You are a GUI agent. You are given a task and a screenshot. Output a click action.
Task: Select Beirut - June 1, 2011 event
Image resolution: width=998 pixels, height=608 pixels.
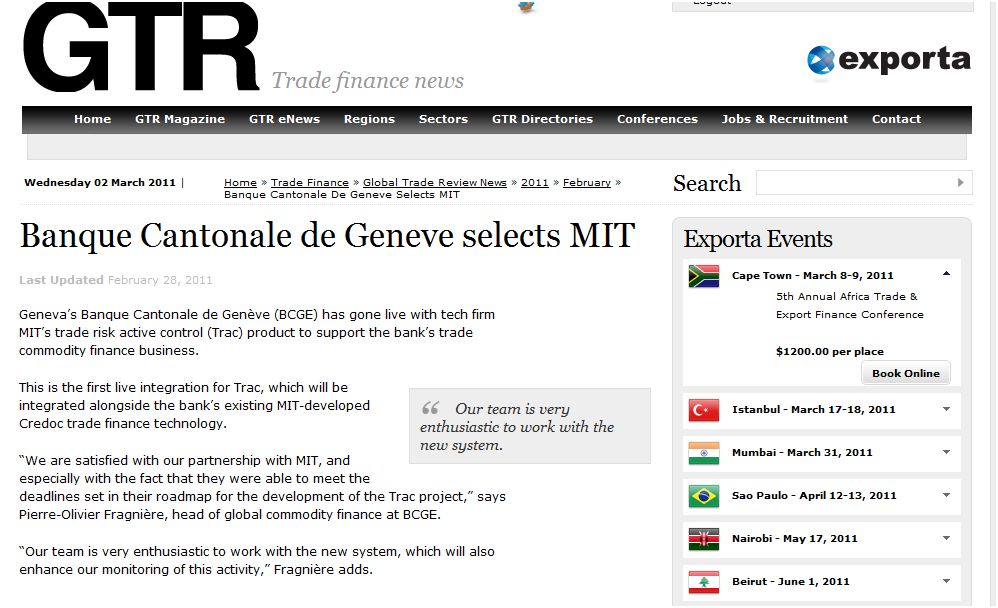click(791, 581)
